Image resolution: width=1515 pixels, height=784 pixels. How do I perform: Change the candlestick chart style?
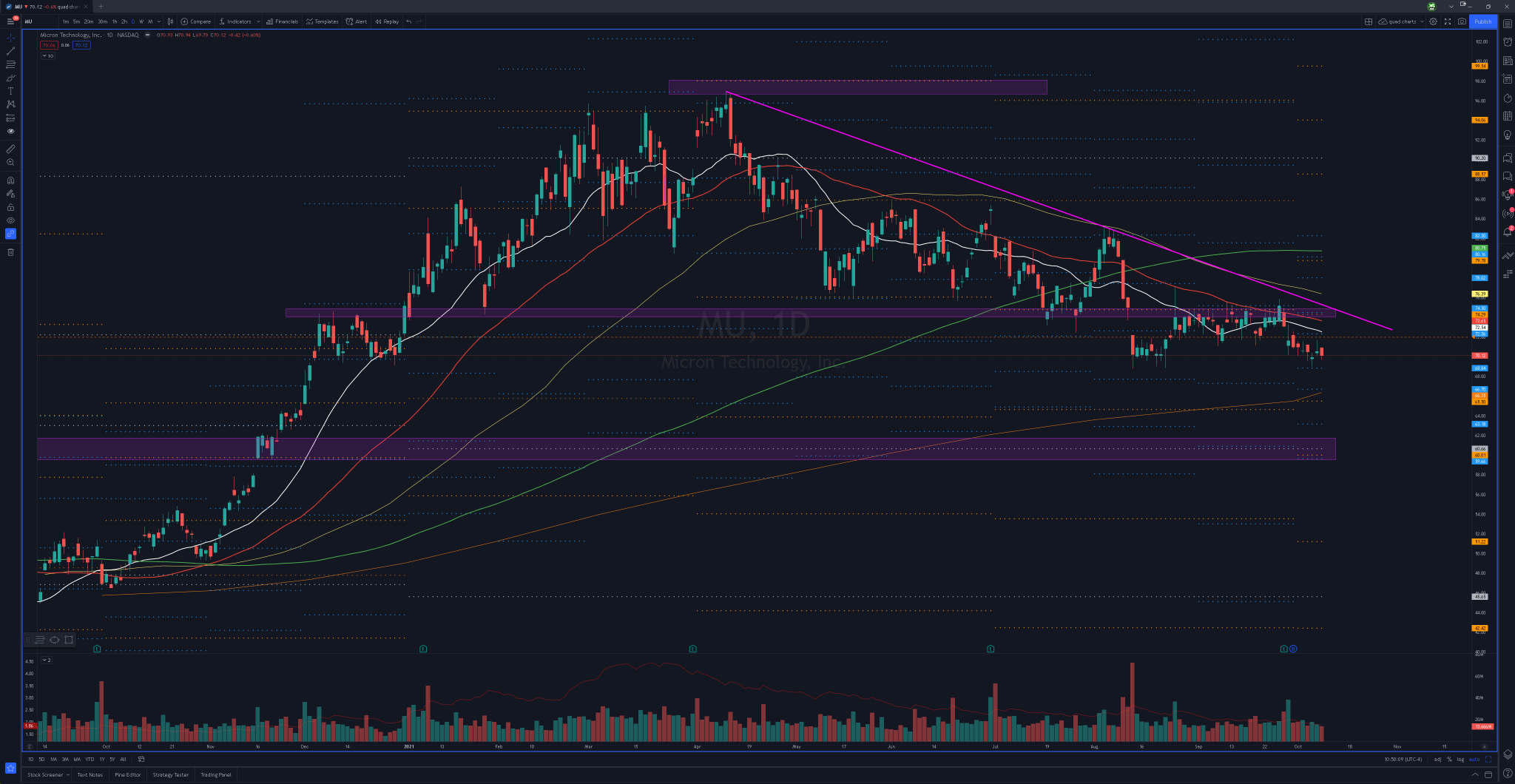coord(170,21)
